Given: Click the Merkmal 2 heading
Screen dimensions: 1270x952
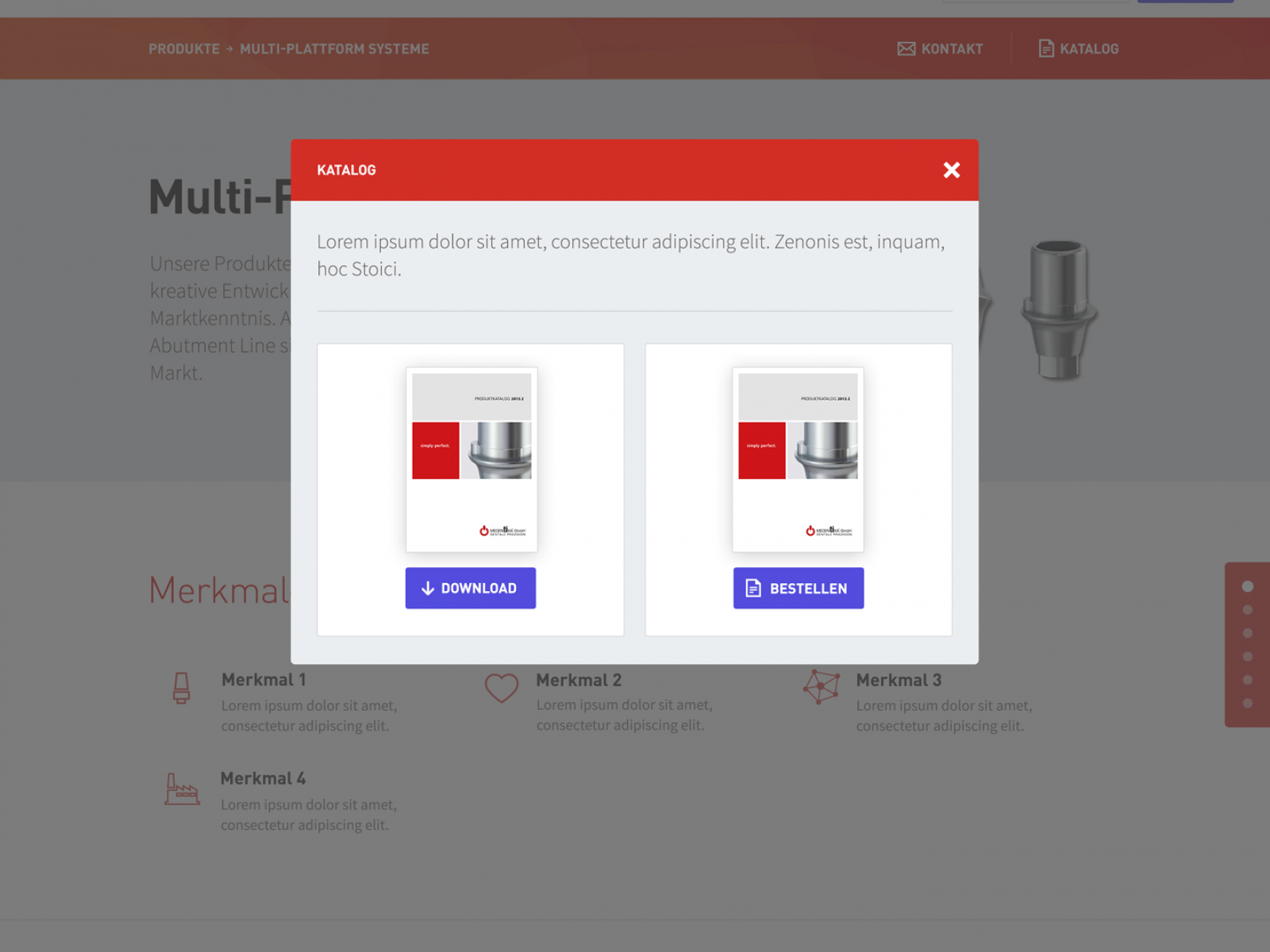Looking at the screenshot, I should tap(579, 680).
